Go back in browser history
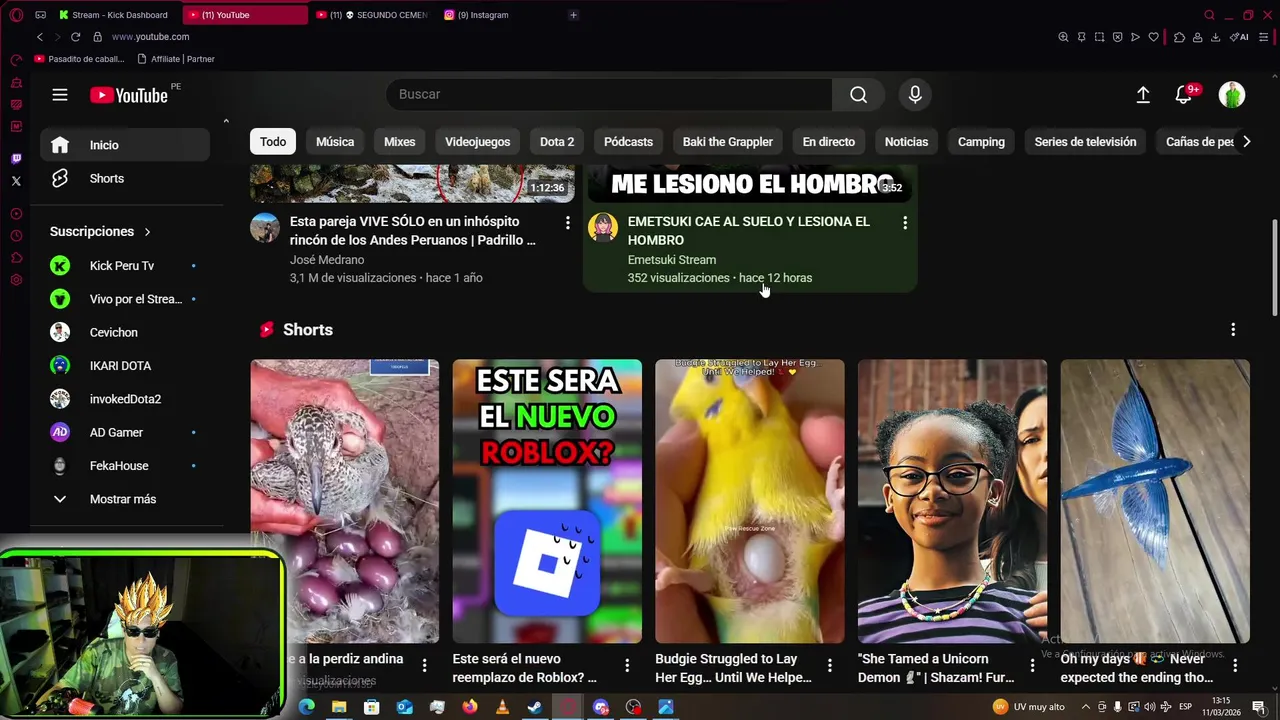Viewport: 1280px width, 720px height. click(40, 37)
